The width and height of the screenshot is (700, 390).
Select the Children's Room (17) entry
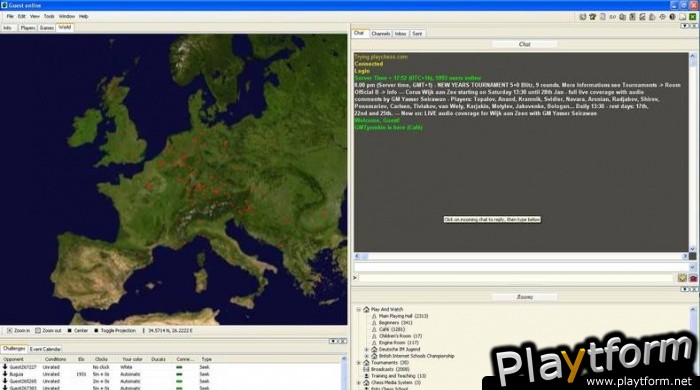point(400,336)
